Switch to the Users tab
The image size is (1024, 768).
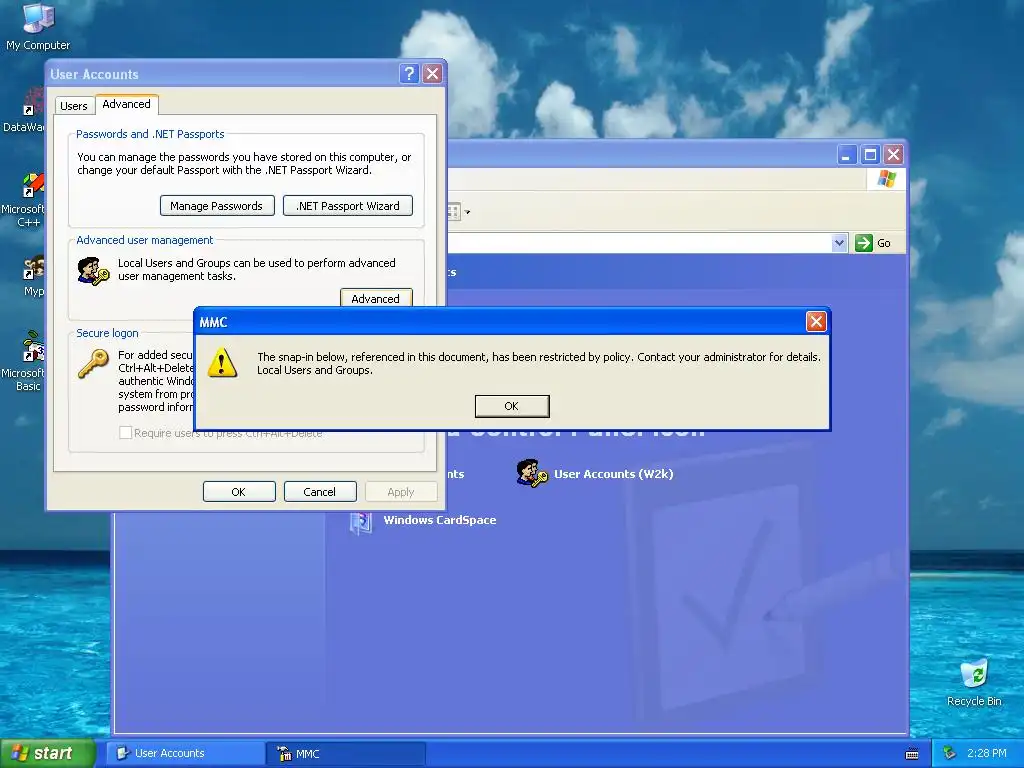74,106
